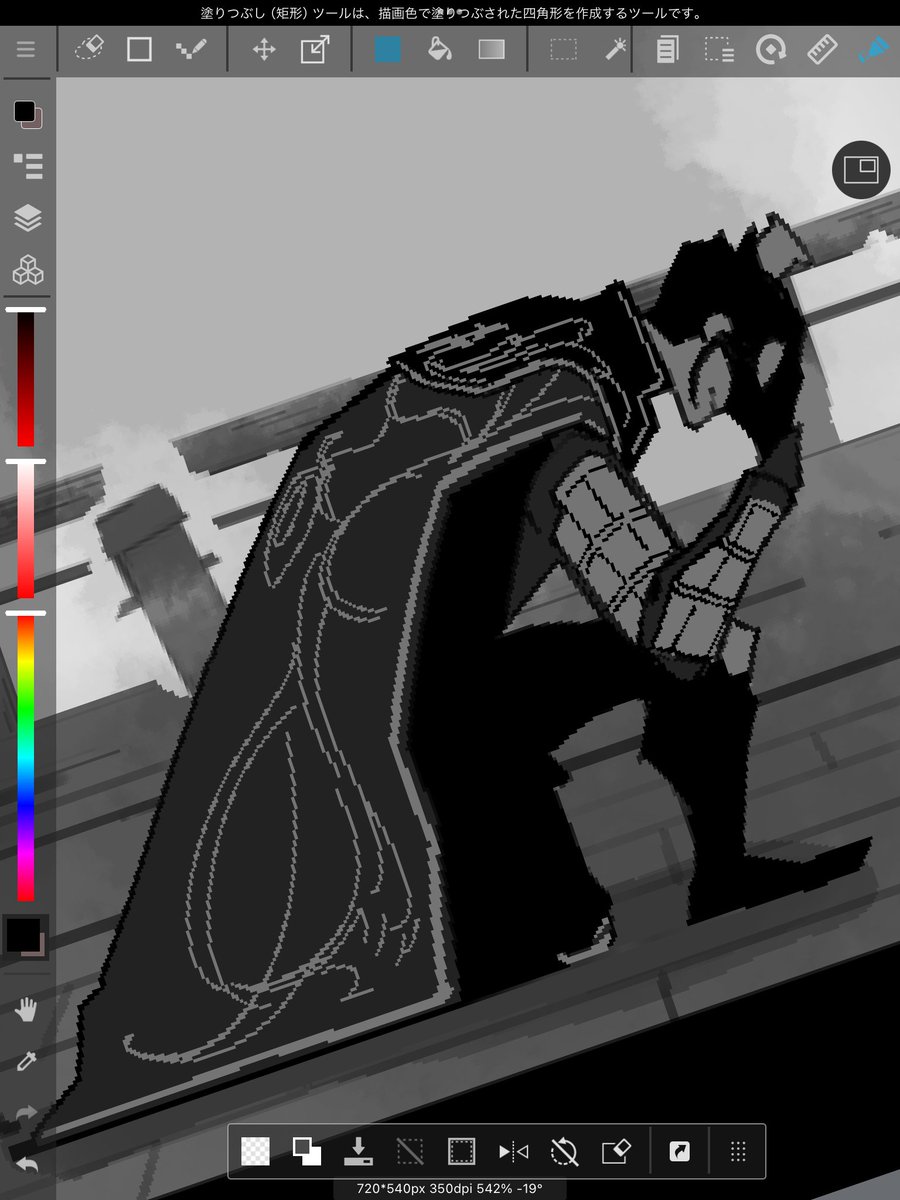Select the Bucket fill tool
900x1200 pixels.
tap(438, 49)
